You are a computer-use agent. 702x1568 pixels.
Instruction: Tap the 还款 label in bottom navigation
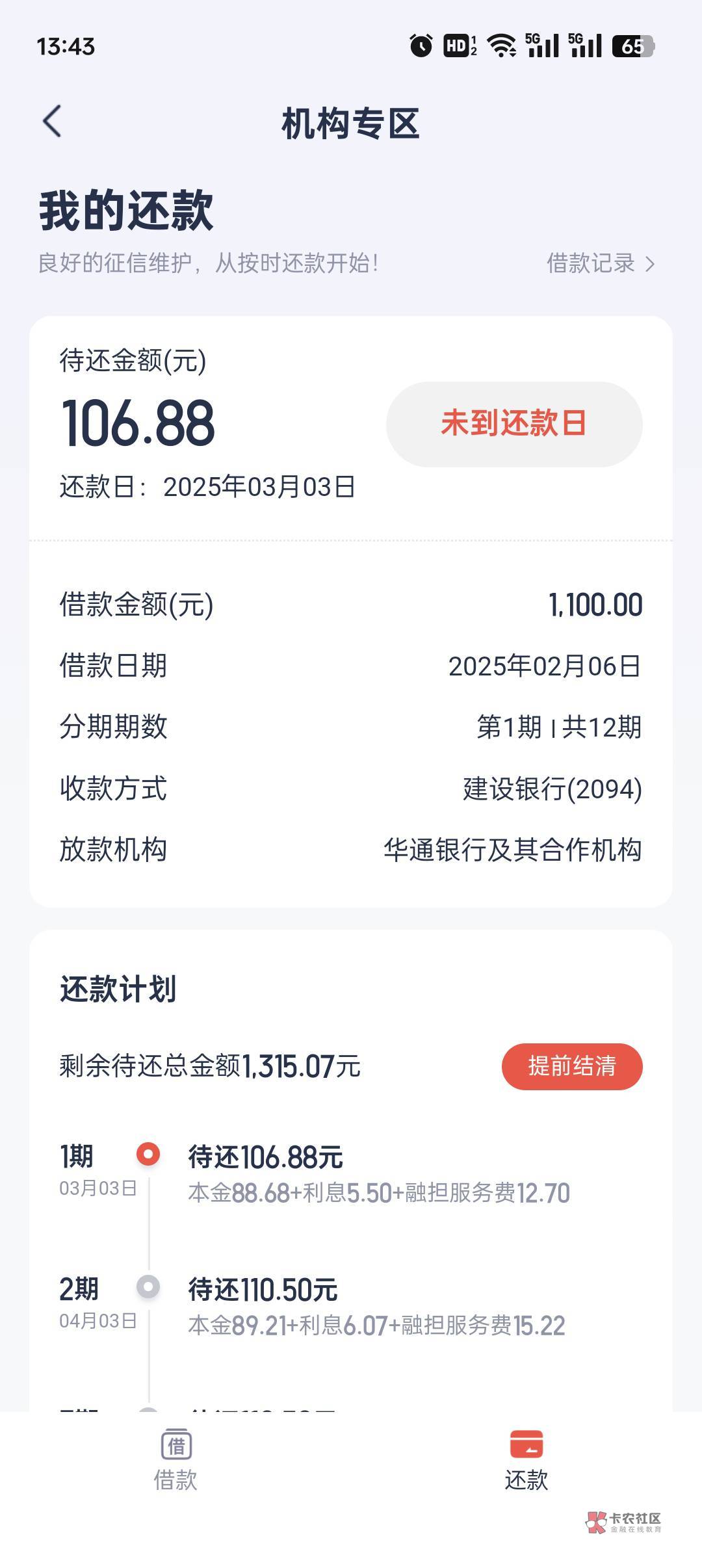coord(526,1480)
